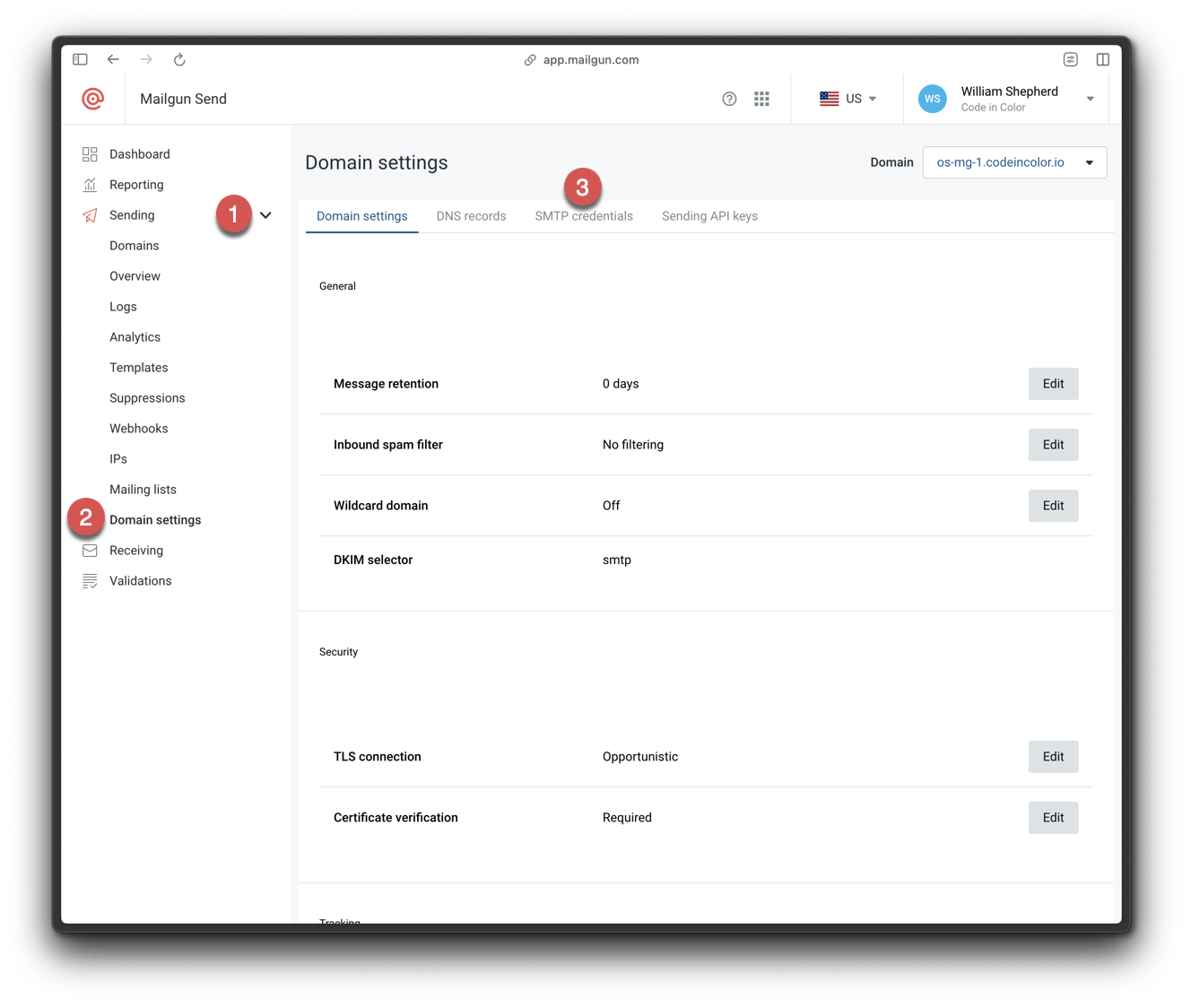This screenshot has width=1191, height=1008.
Task: Open Reporting in sidebar
Action: [136, 185]
